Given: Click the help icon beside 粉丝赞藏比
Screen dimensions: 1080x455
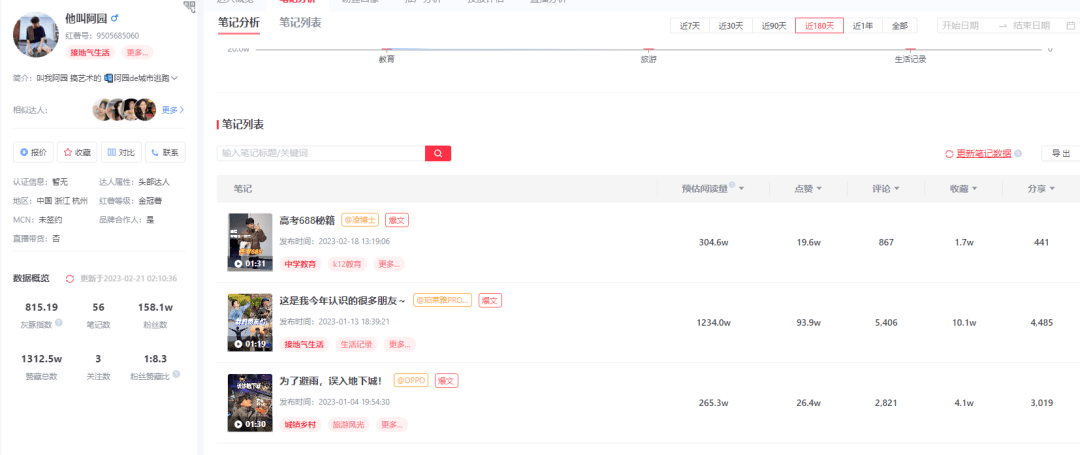Looking at the screenshot, I should [176, 374].
